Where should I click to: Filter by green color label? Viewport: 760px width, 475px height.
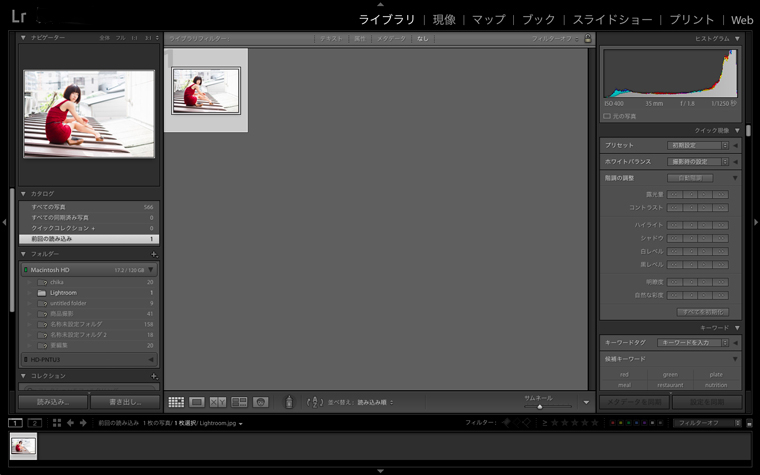point(628,423)
